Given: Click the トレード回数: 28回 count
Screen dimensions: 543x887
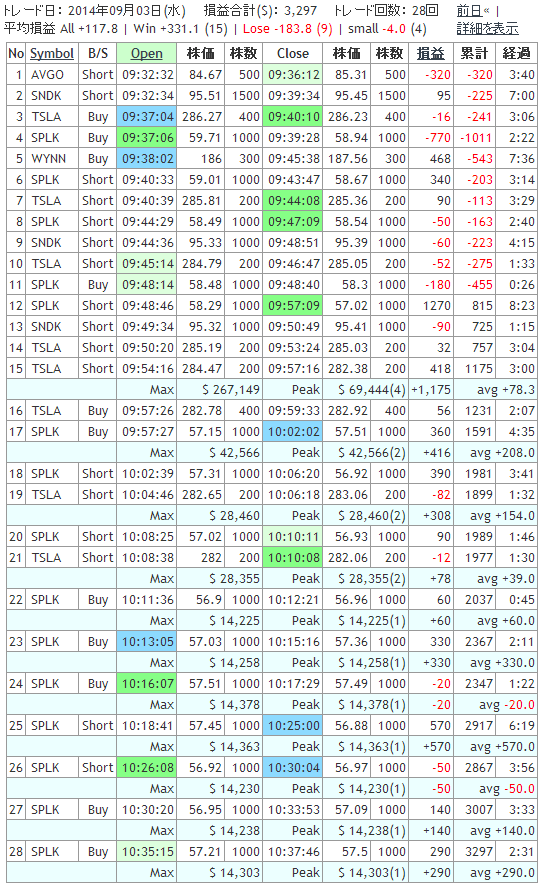Looking at the screenshot, I should (x=386, y=11).
